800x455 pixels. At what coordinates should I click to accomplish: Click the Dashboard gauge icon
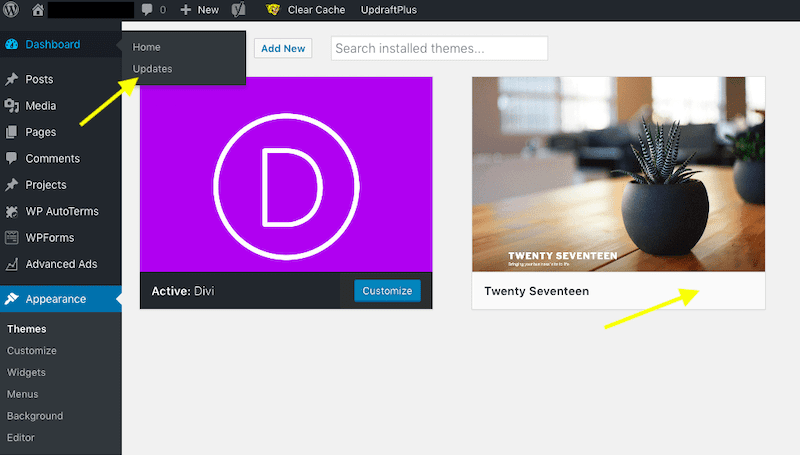point(11,44)
